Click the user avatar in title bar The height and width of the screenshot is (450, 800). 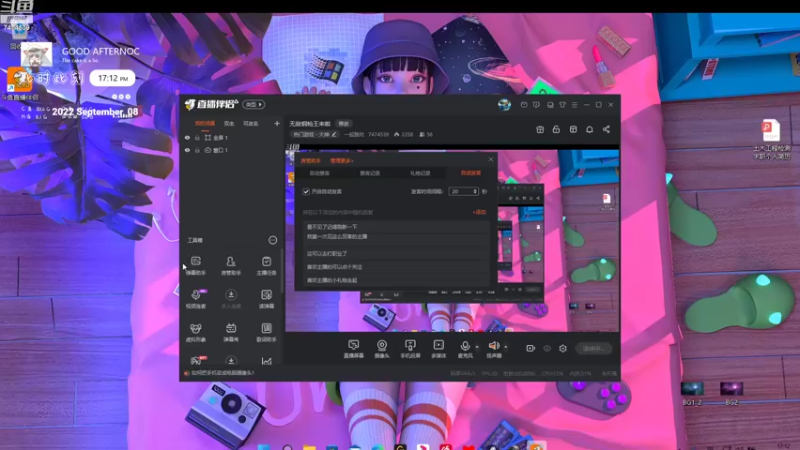pyautogui.click(x=504, y=105)
